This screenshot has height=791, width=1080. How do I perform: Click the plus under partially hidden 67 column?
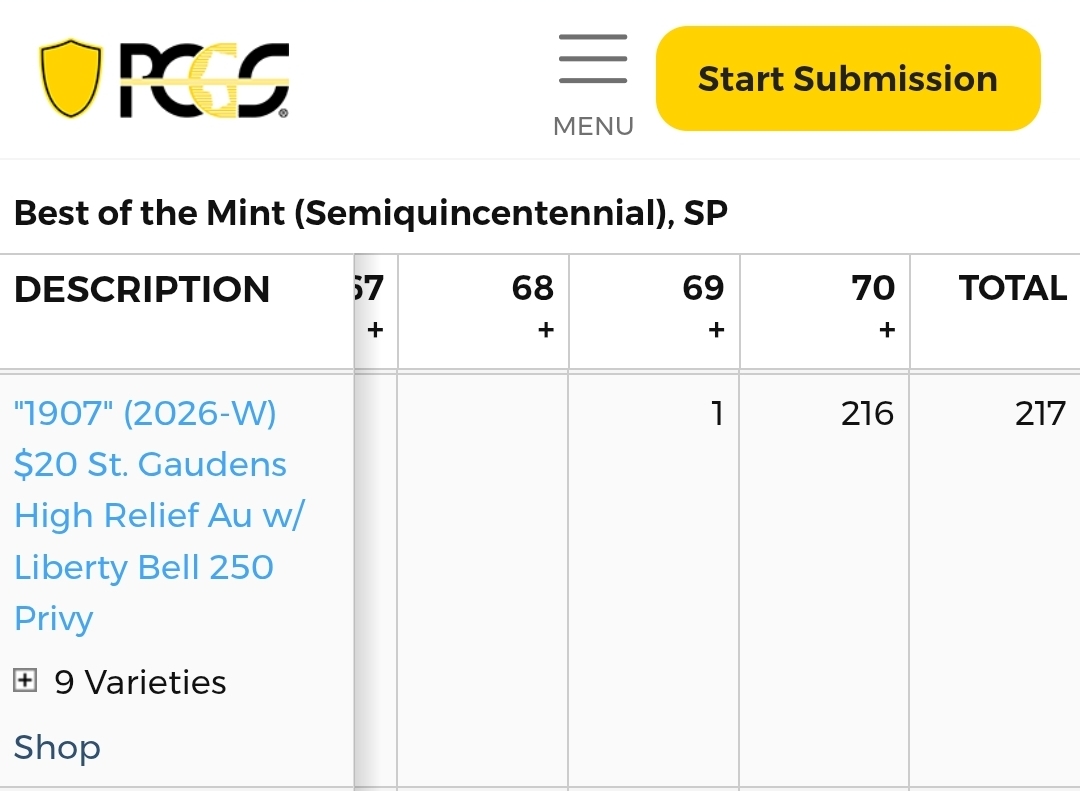tap(375, 330)
